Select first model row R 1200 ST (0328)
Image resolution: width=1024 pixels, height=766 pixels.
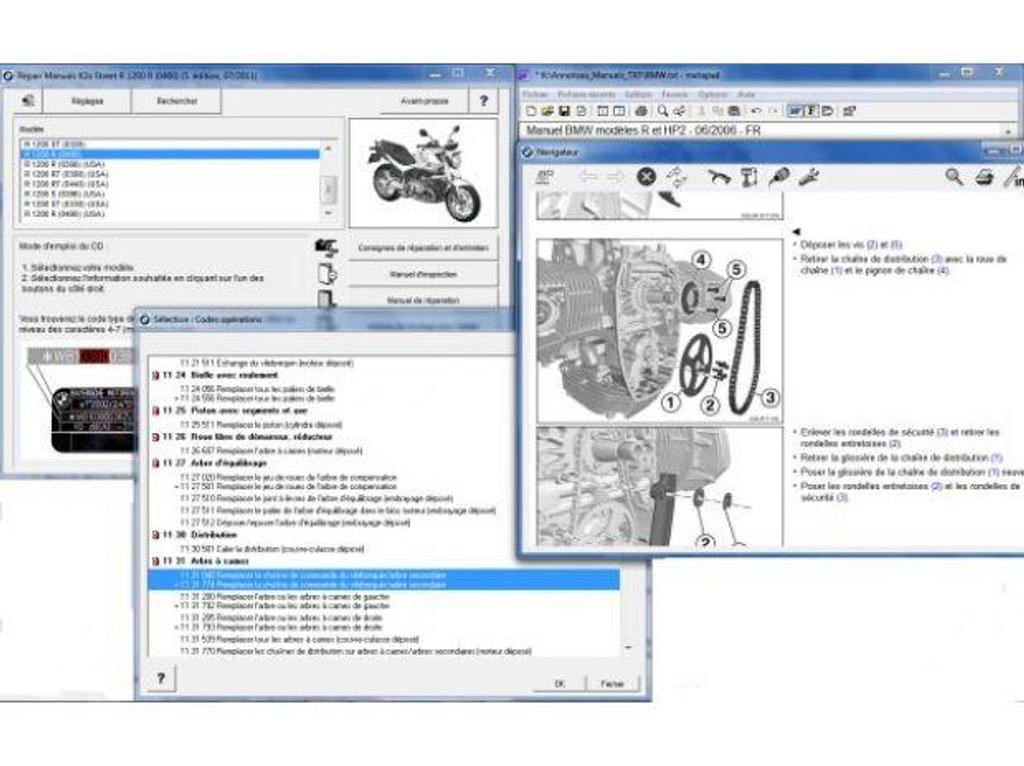point(171,144)
